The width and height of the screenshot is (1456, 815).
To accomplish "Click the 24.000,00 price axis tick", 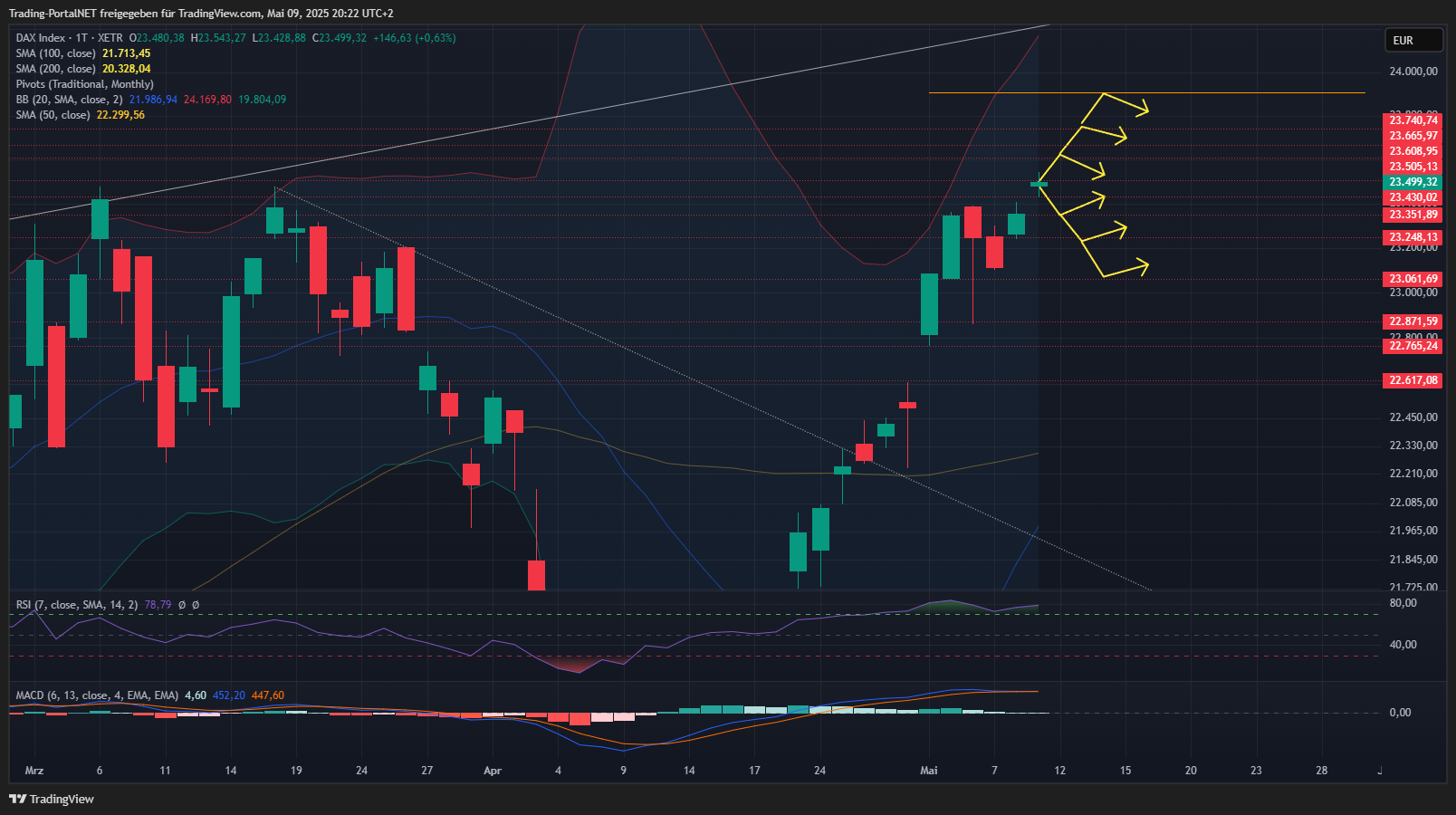I will 1413,72.
